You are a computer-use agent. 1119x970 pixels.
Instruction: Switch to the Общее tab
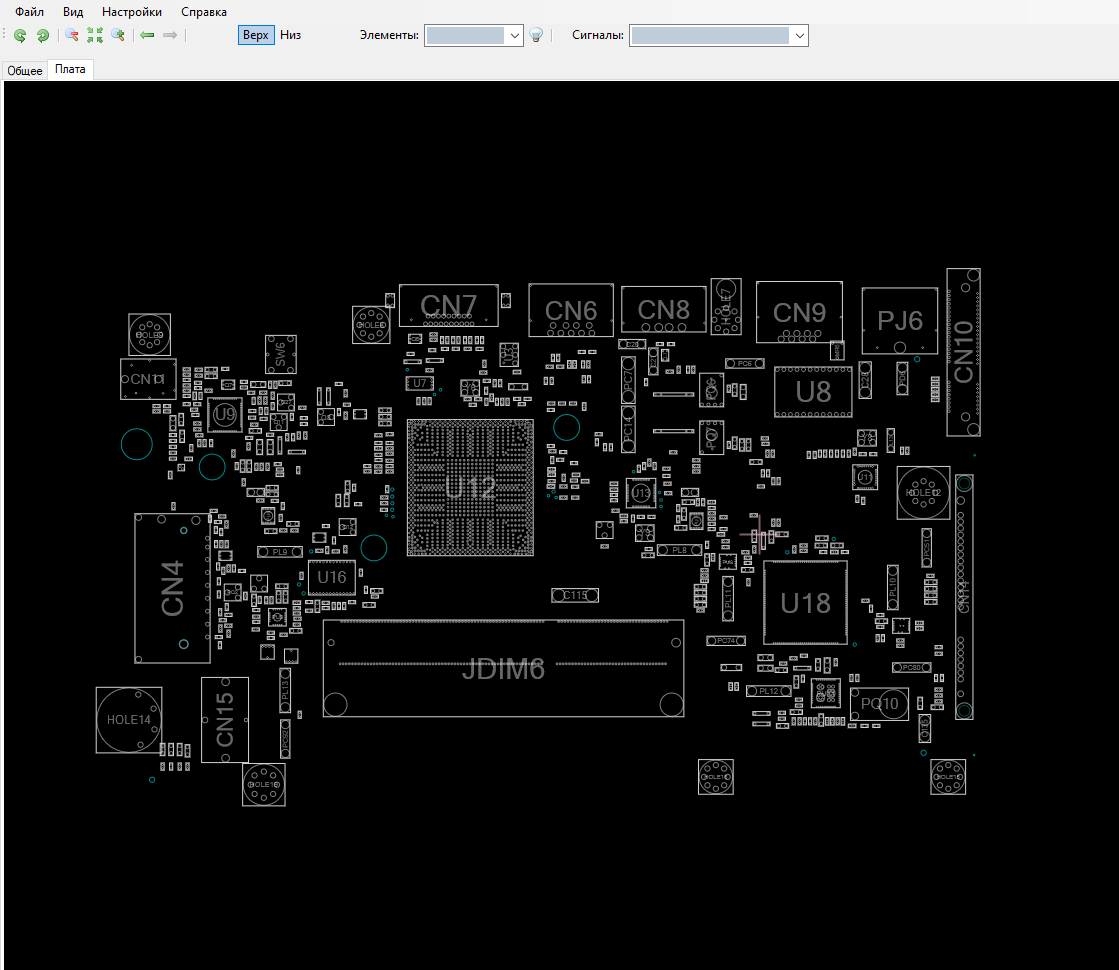pos(25,71)
